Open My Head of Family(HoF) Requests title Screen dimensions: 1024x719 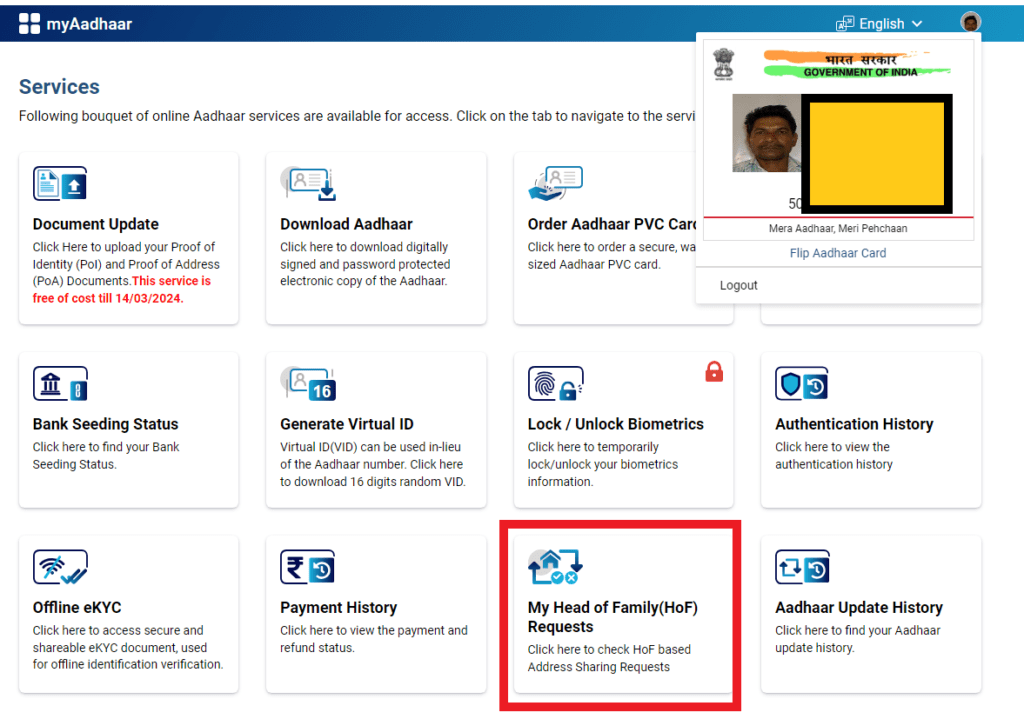coord(613,617)
